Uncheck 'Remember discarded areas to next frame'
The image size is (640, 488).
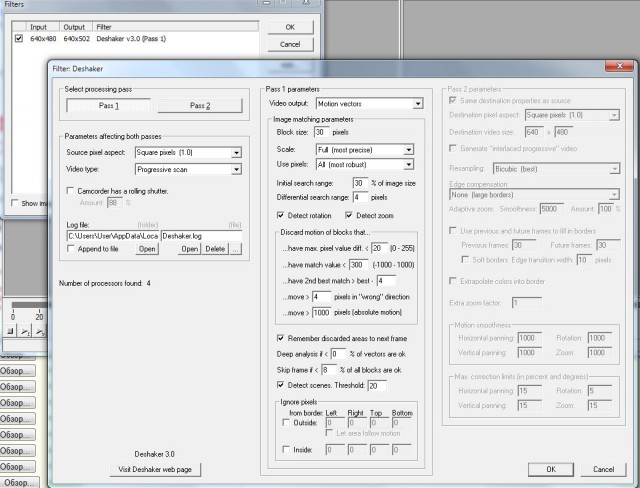279,339
